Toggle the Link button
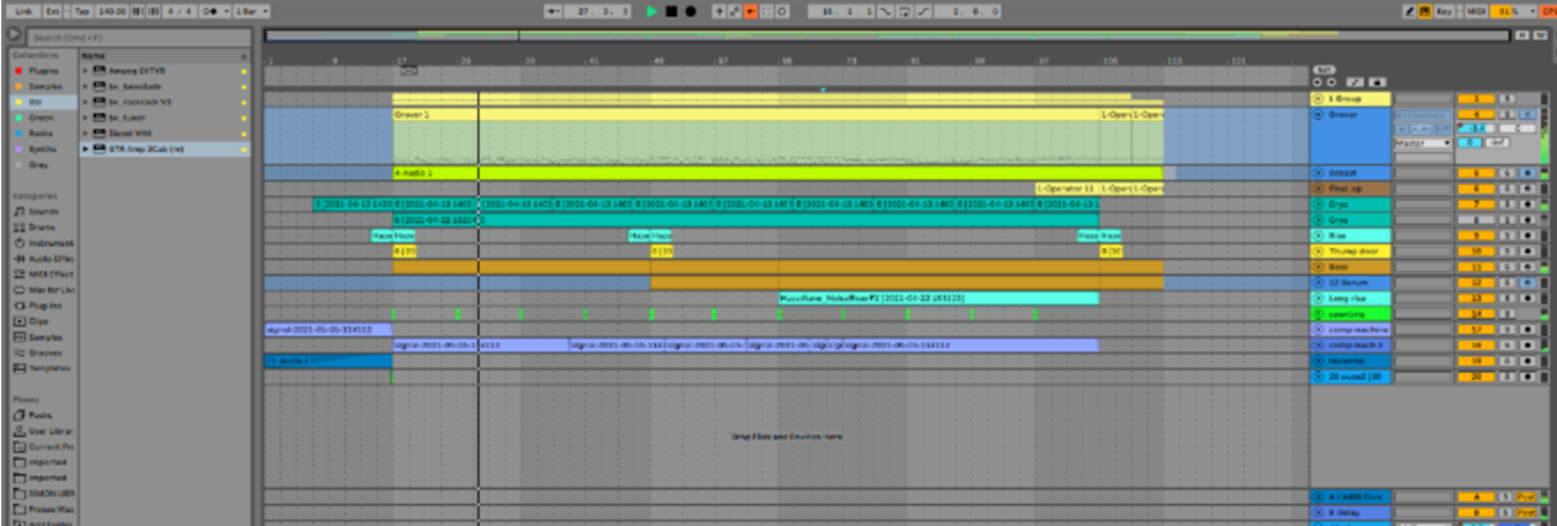The height and width of the screenshot is (526, 1557). click(24, 11)
